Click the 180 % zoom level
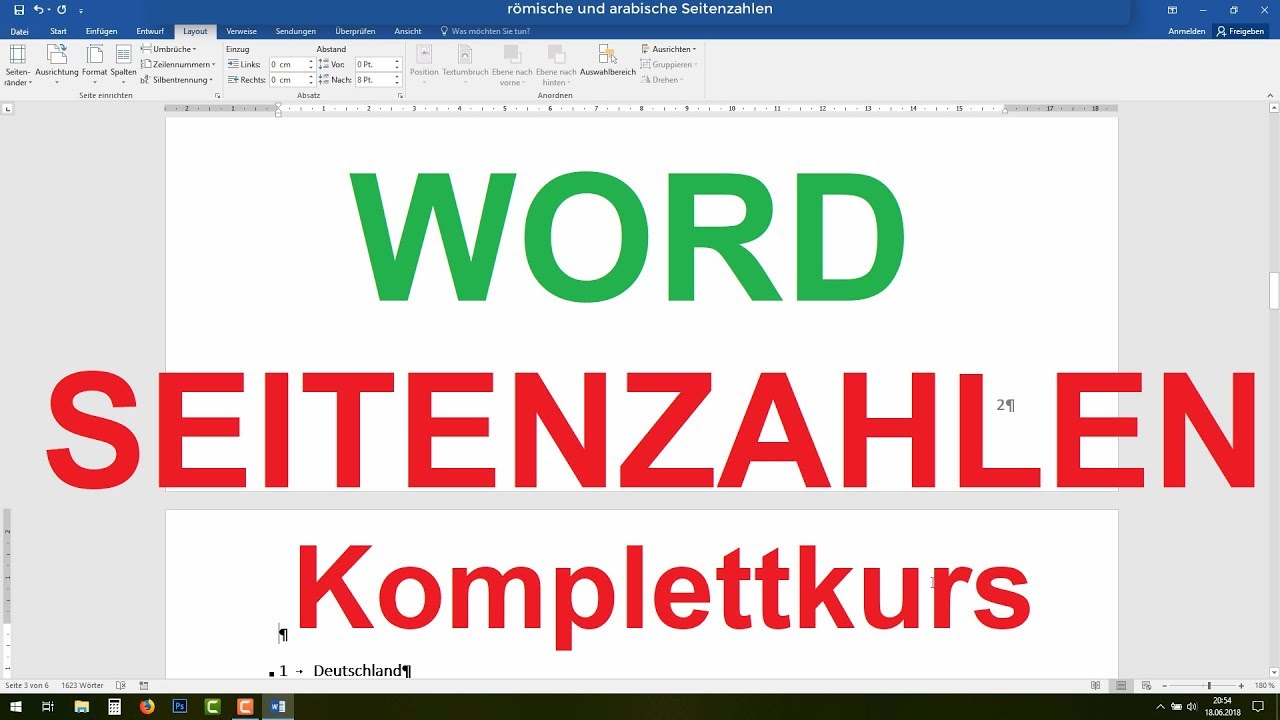This screenshot has width=1280, height=720. click(x=1263, y=685)
